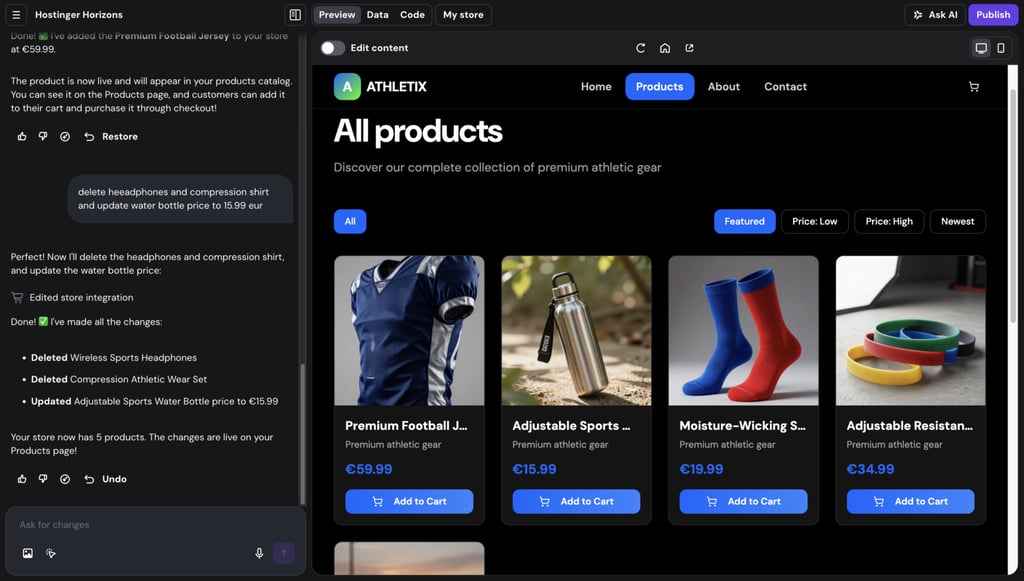The width and height of the screenshot is (1024, 581).
Task: Switch to the Data tab
Action: 377,14
